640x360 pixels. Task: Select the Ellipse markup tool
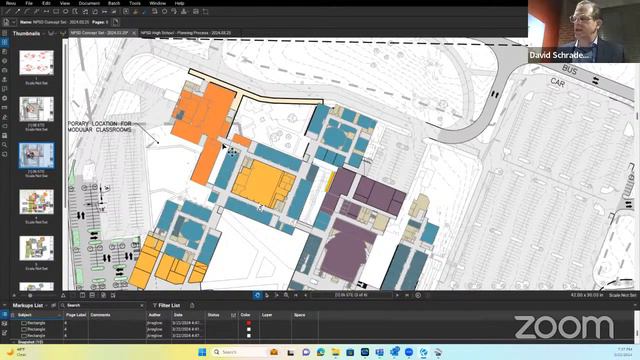click(66, 12)
